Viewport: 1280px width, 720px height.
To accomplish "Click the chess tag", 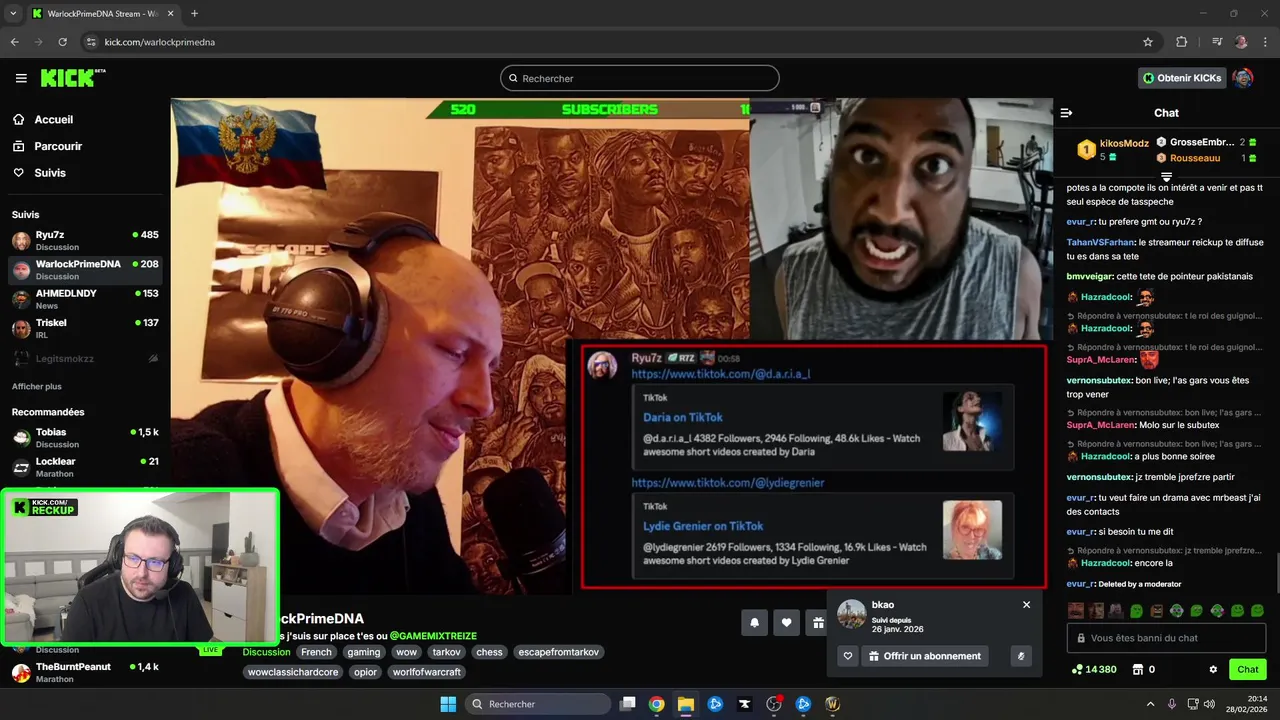I will pos(490,652).
